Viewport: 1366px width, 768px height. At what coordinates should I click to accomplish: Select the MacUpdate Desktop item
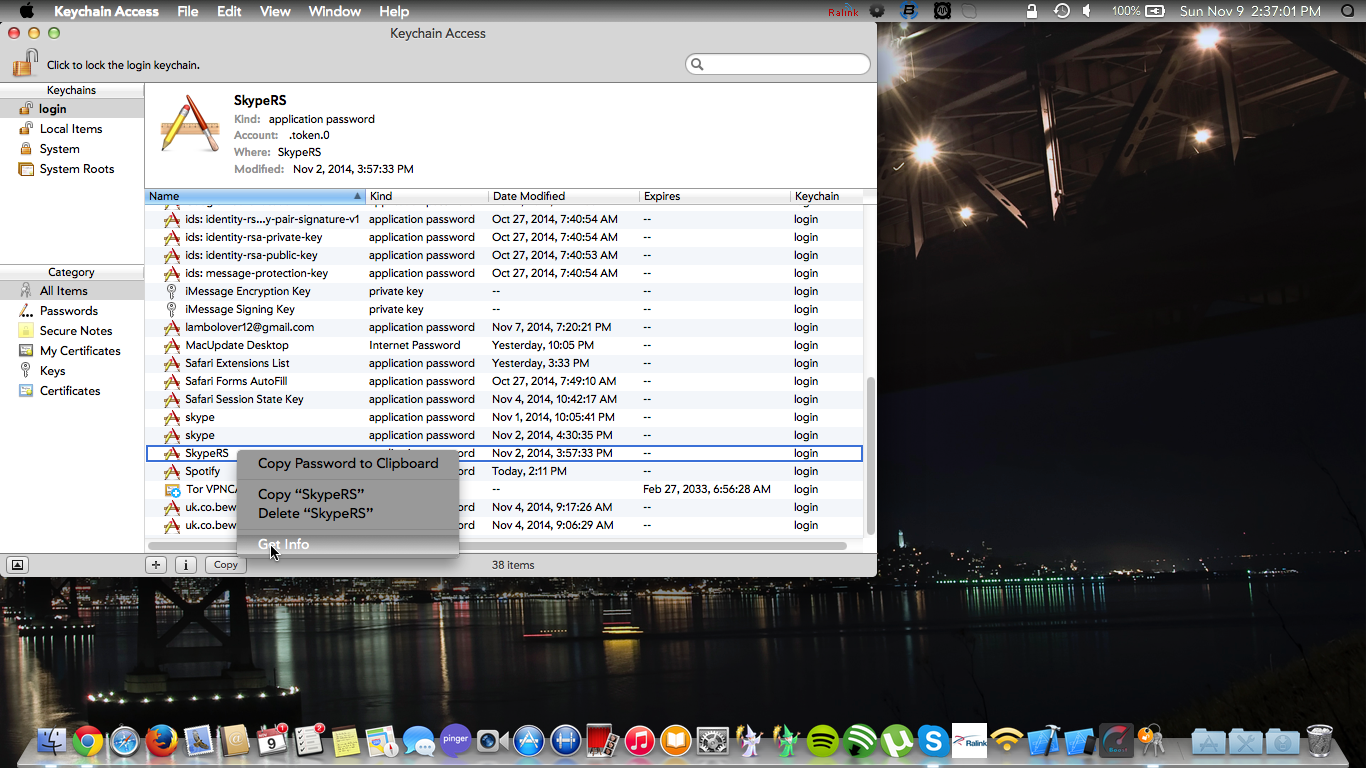point(504,345)
